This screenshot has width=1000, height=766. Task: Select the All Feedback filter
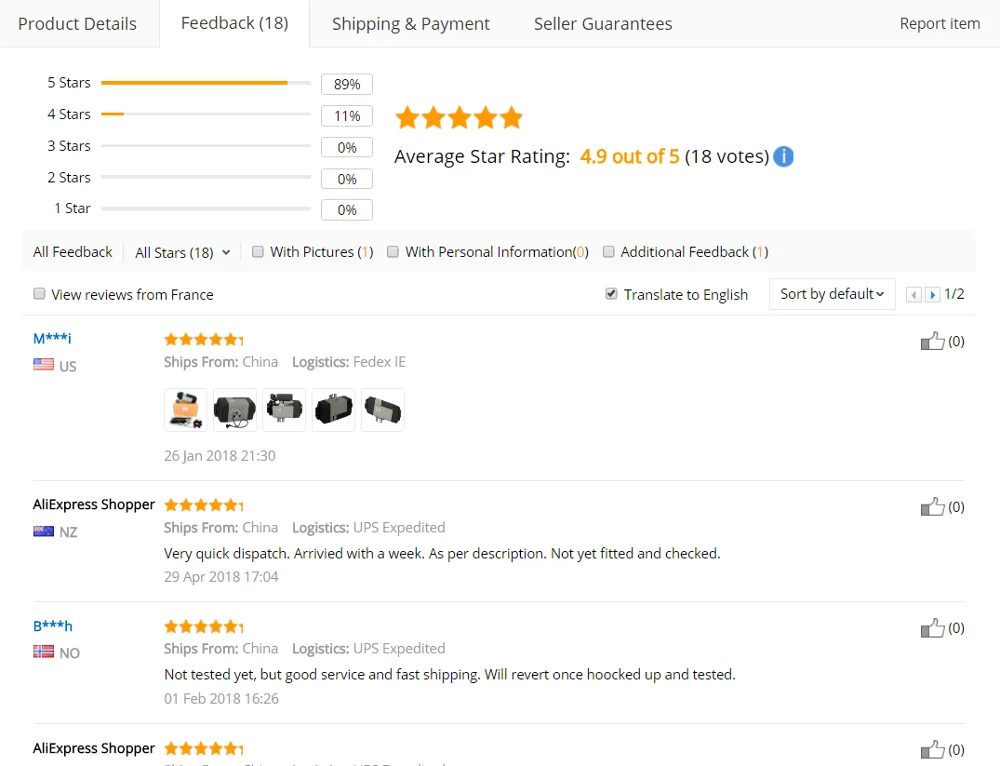[72, 252]
